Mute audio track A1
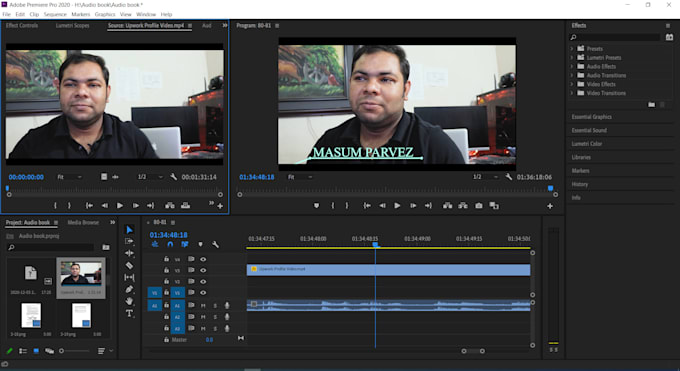Viewport: 680px width, 371px height. coord(203,305)
